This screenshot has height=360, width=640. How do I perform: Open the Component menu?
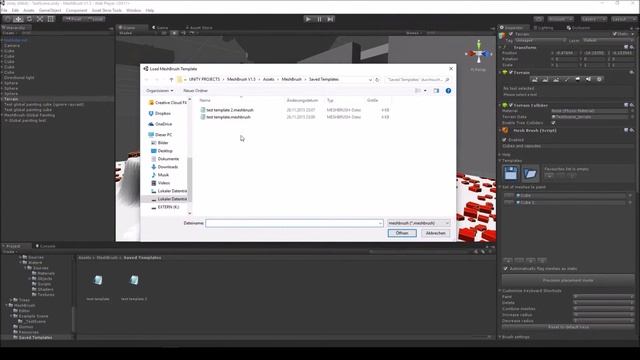pos(76,10)
